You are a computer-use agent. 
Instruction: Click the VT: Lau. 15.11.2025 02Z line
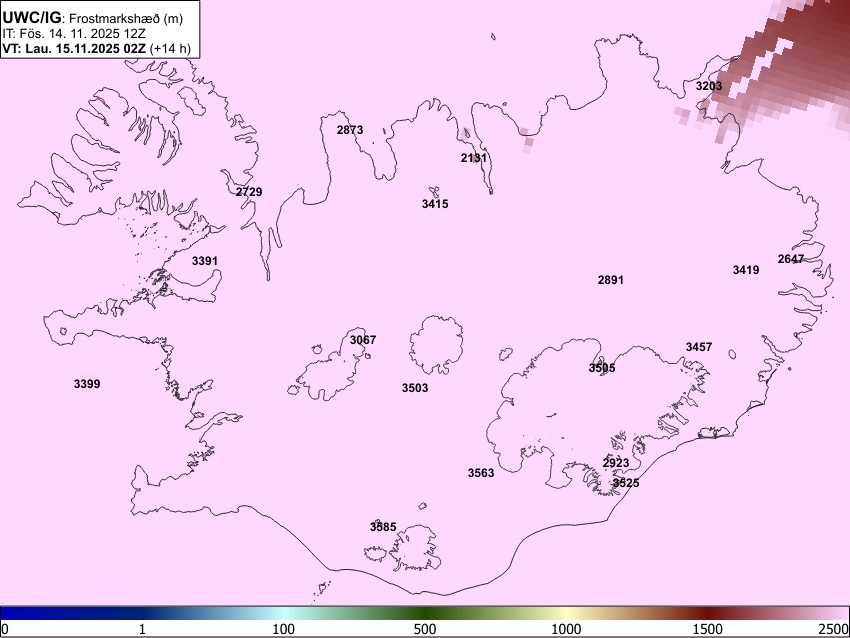point(96,48)
